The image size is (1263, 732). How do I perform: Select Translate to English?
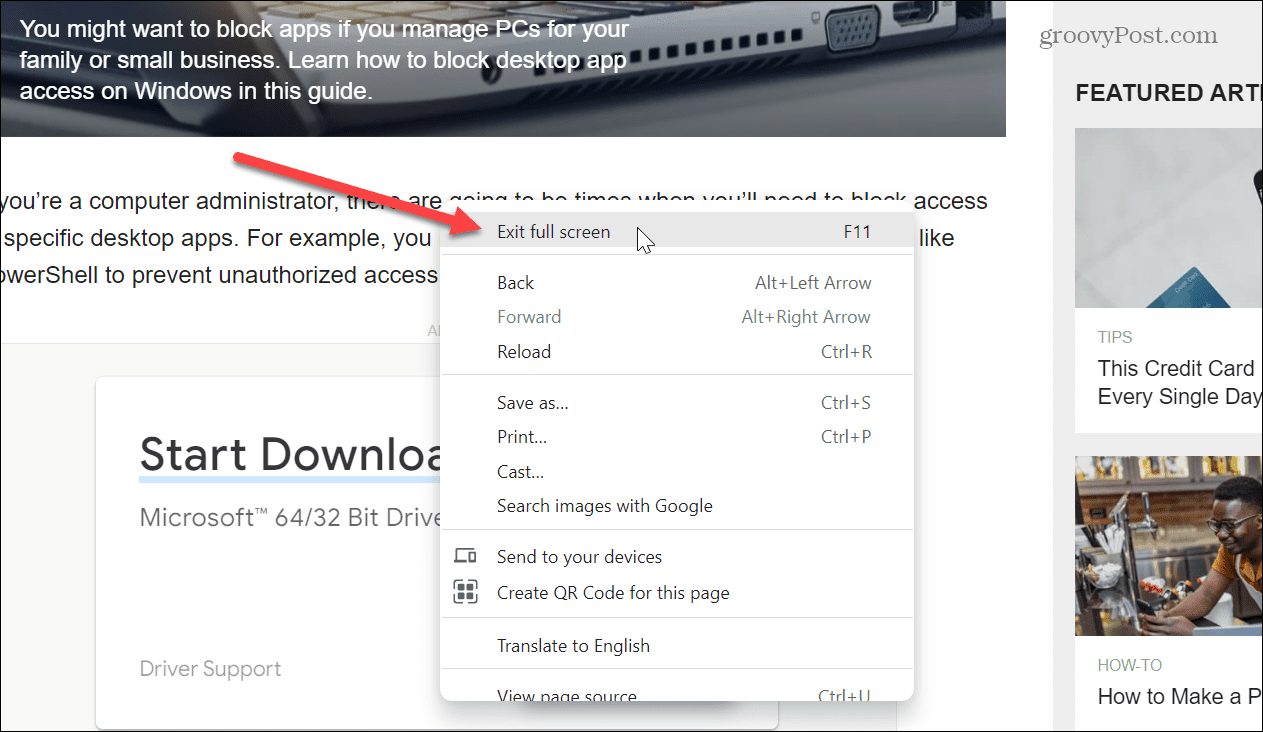pos(677,645)
